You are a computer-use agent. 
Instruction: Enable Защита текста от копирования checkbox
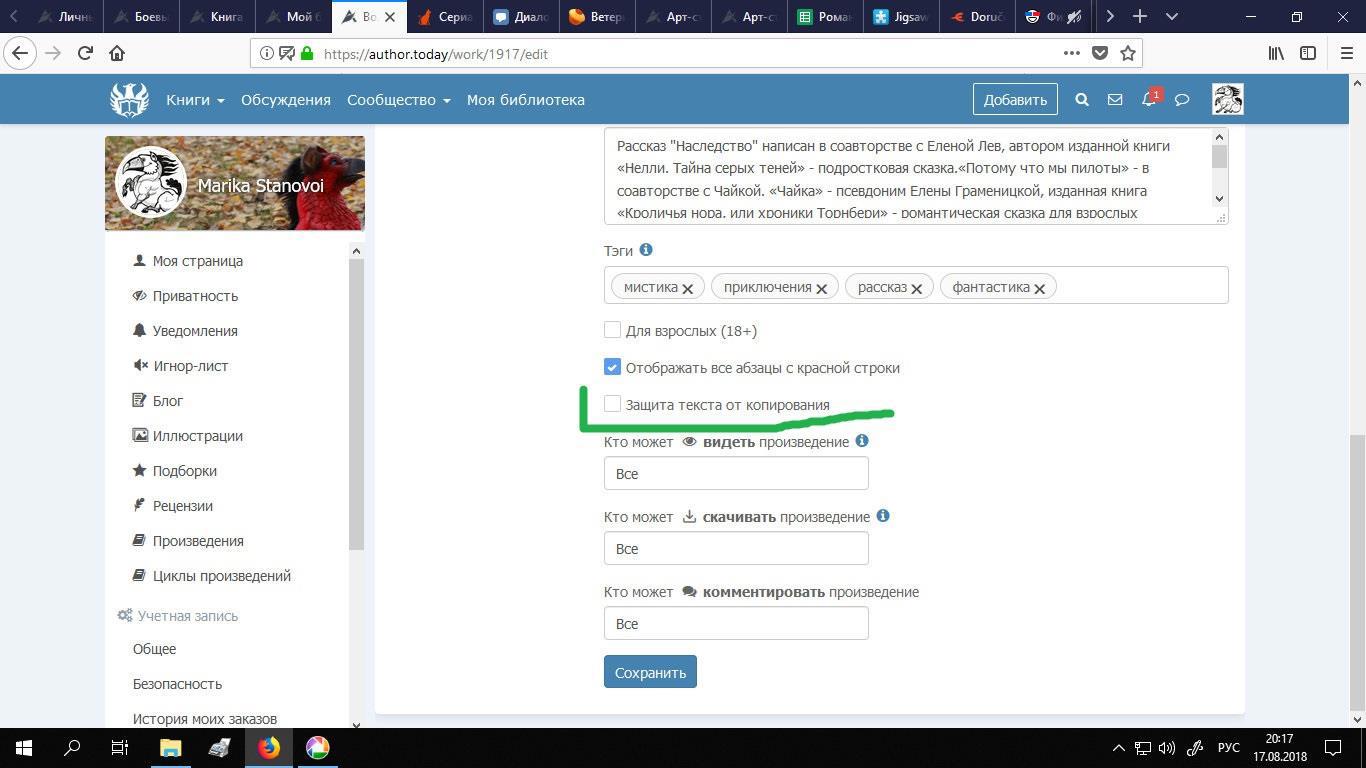coord(613,404)
